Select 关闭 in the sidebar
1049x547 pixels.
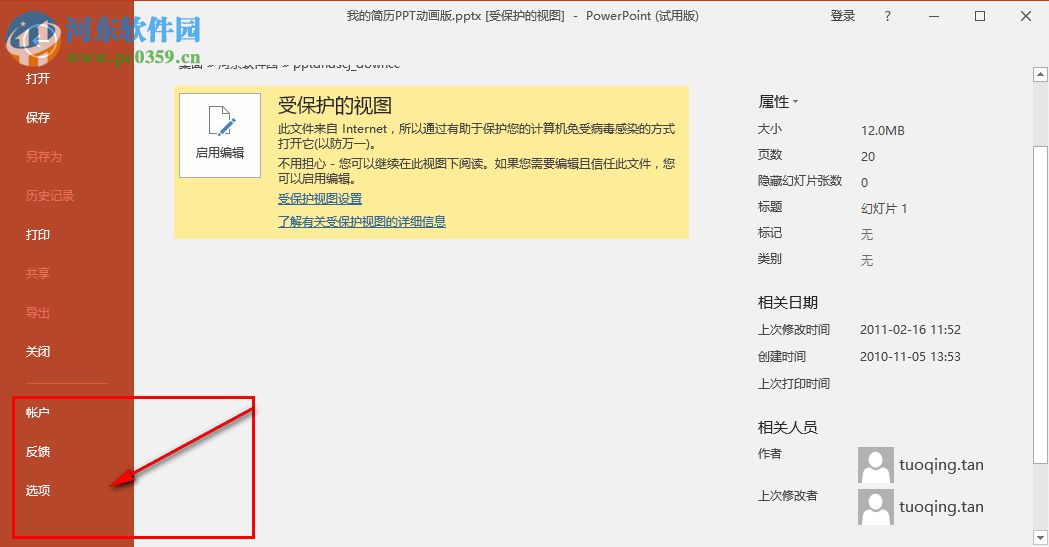(x=38, y=352)
